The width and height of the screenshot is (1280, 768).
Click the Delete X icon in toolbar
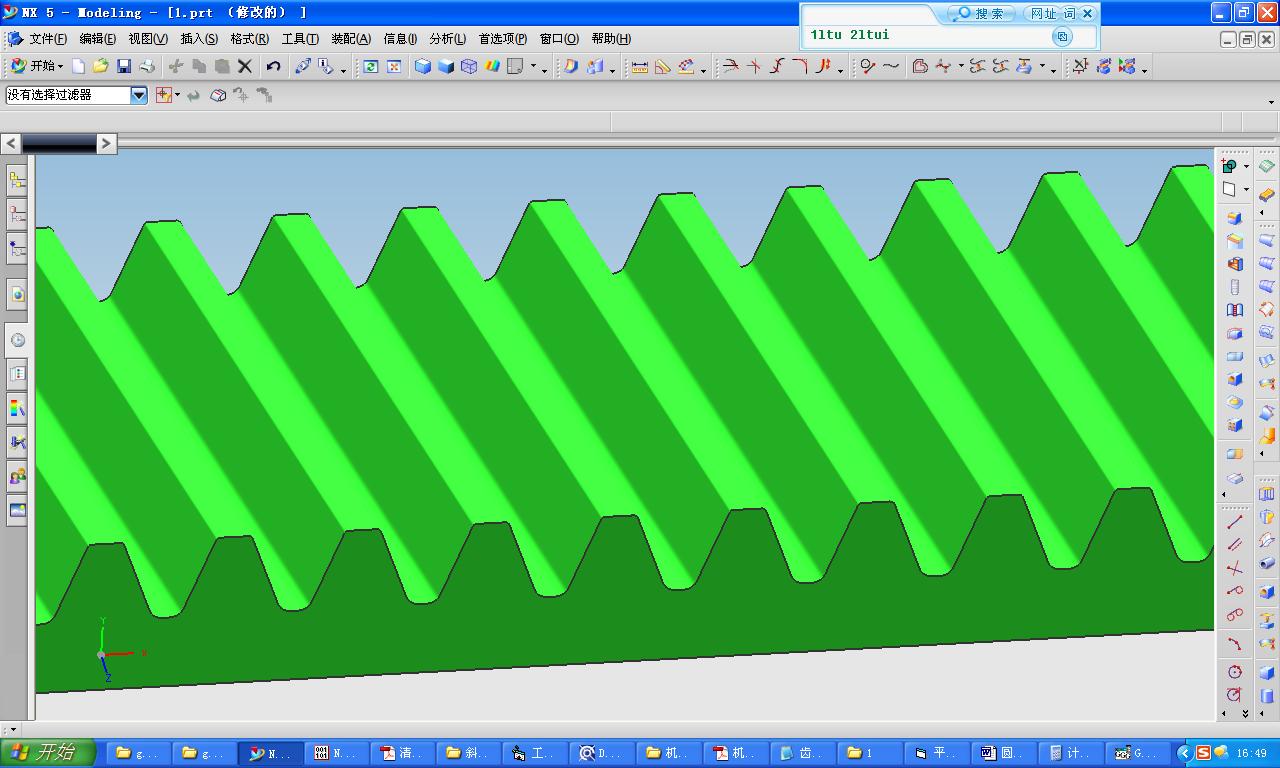[x=244, y=67]
